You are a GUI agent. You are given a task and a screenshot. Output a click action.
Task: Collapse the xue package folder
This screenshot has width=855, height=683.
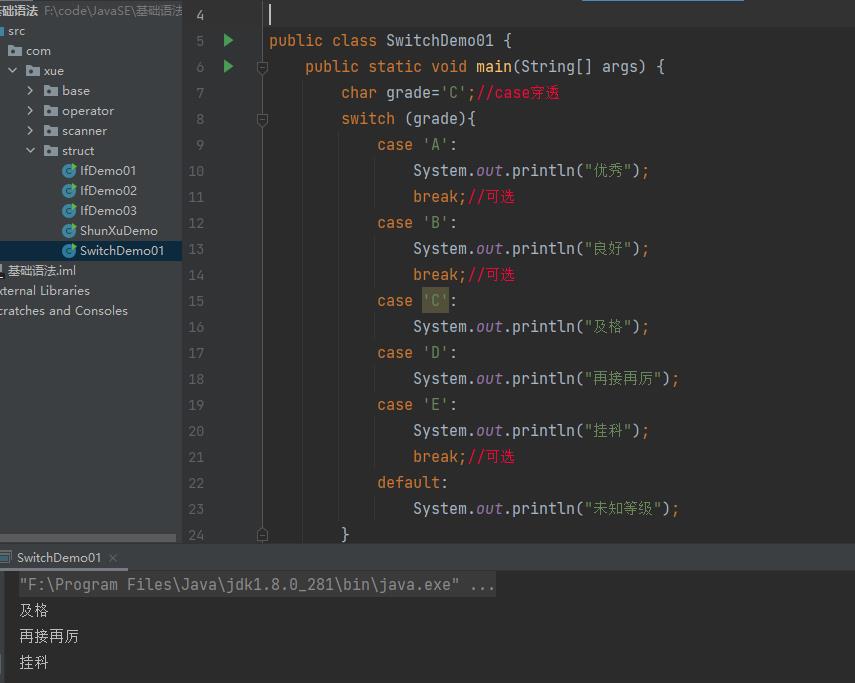tap(13, 71)
